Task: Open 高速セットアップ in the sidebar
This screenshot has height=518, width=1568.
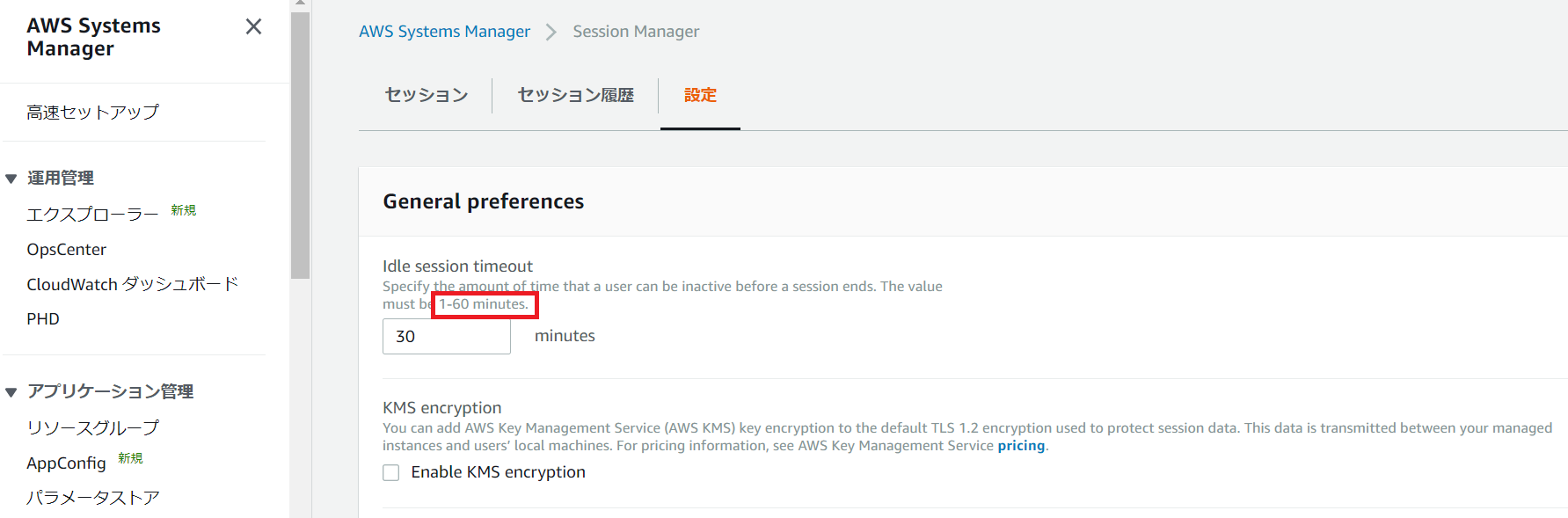Action: click(93, 113)
